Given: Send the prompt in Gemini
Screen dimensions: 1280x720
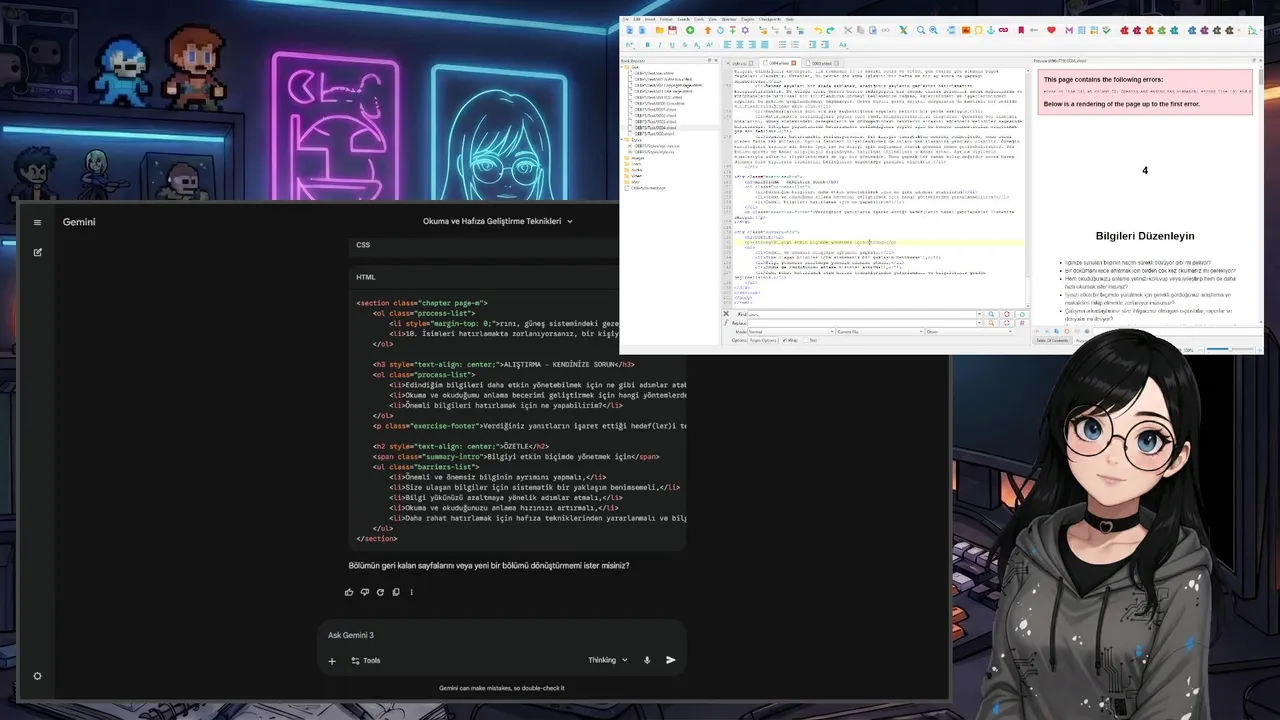Looking at the screenshot, I should 671,660.
